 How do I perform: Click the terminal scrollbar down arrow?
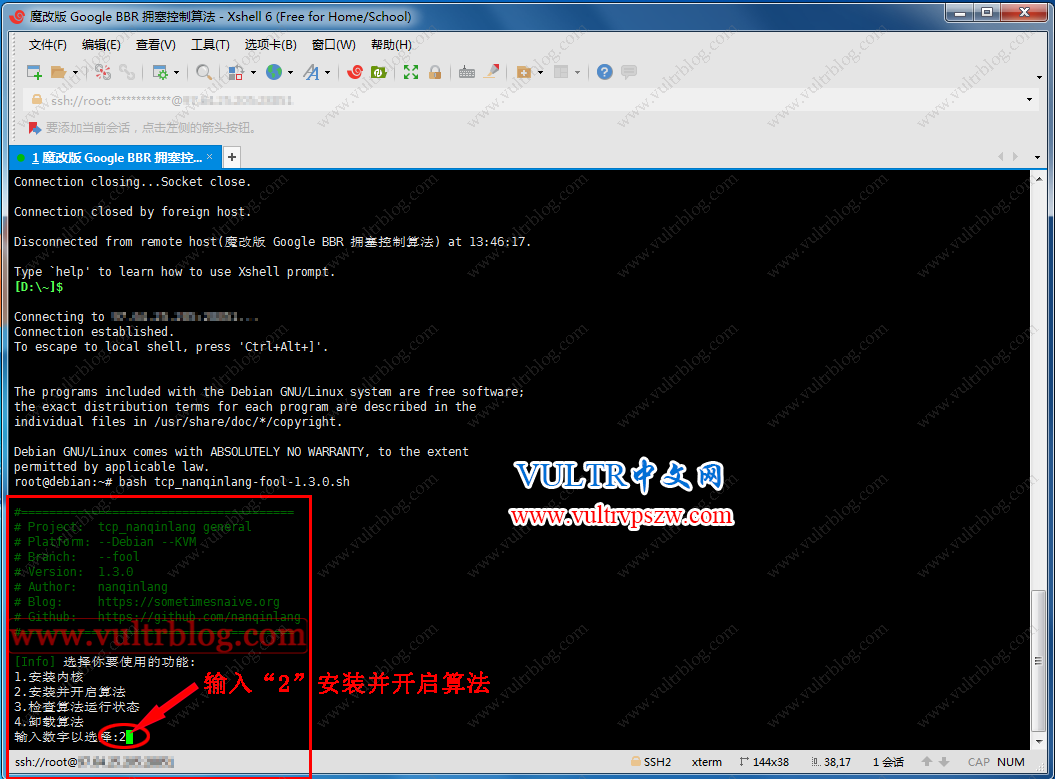pos(1038,741)
